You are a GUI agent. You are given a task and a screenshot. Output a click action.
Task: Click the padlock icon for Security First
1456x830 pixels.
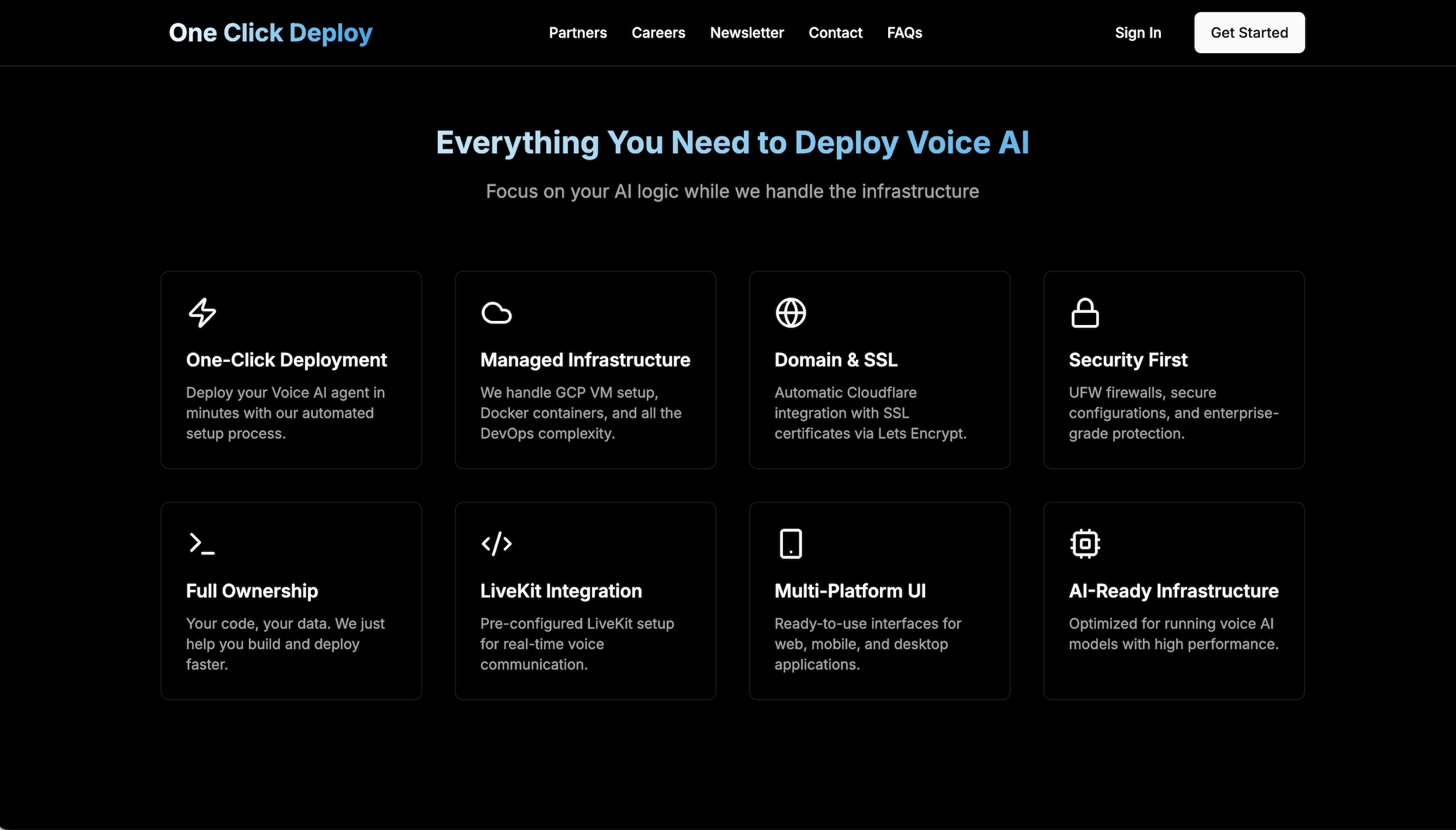[1085, 313]
